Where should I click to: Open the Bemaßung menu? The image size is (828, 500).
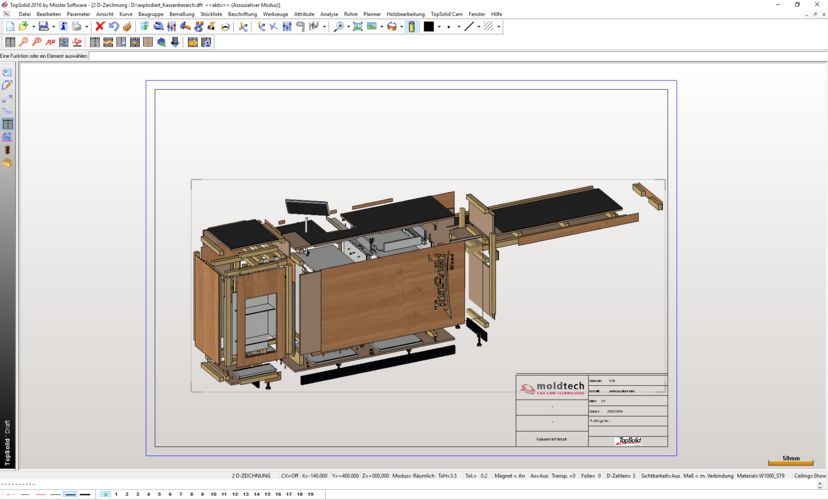pyautogui.click(x=182, y=14)
